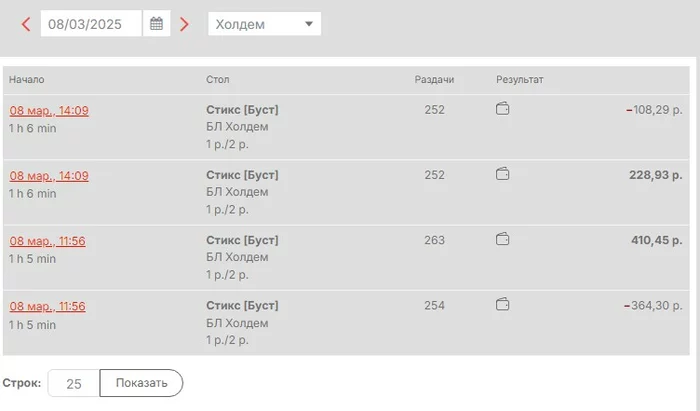Click wallet icon in the 228,93 р. row
The image size is (700, 411).
[x=503, y=174]
